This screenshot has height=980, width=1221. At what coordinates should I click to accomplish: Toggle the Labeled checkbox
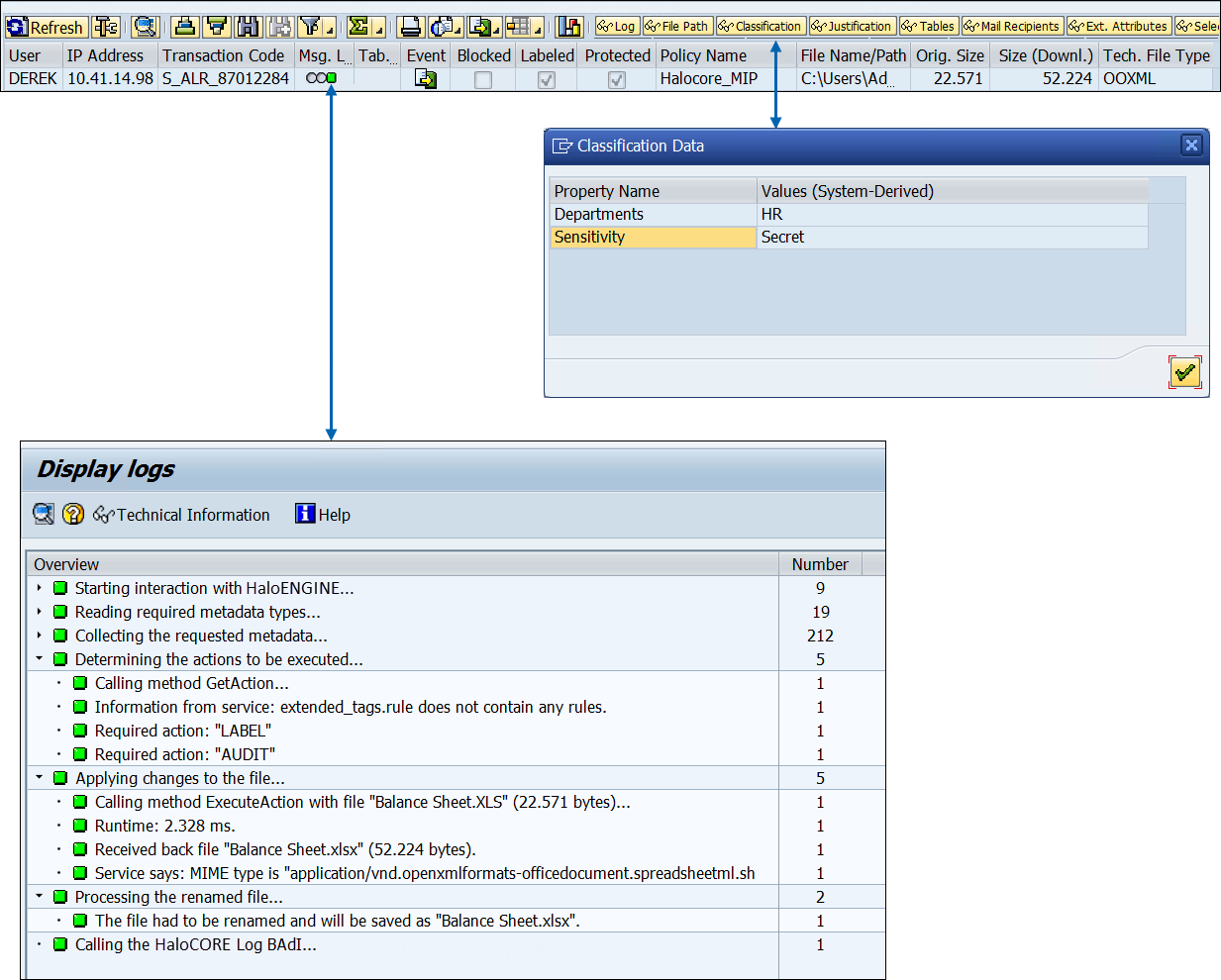[x=547, y=80]
